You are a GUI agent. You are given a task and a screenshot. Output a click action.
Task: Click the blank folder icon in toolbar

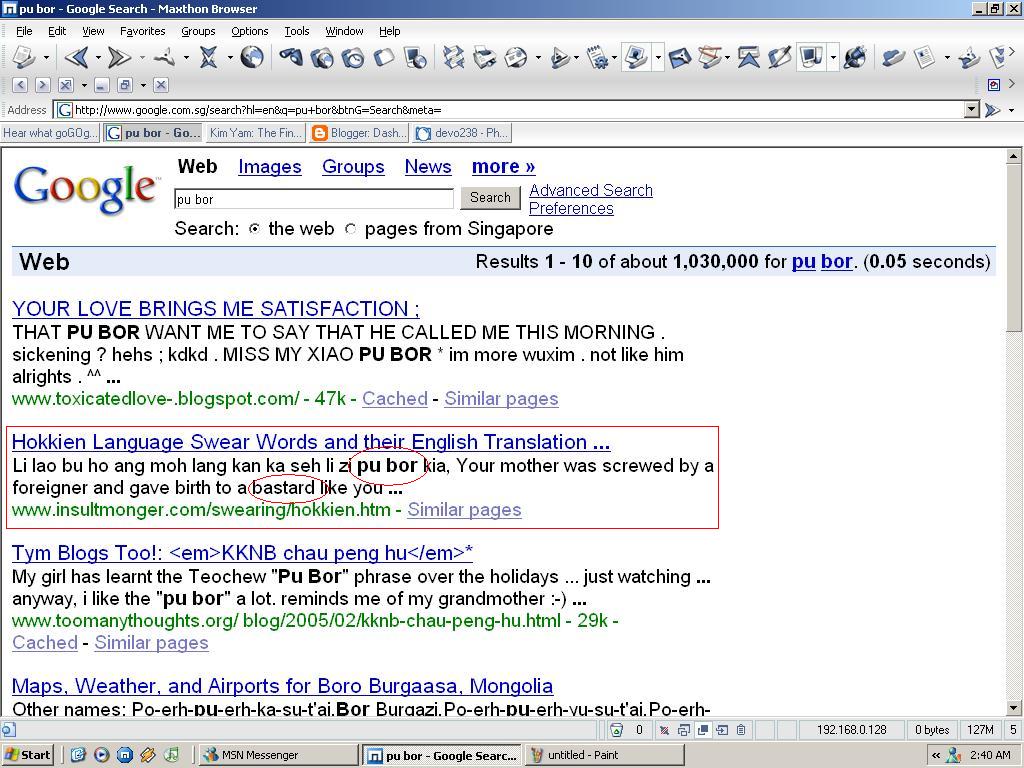384,57
